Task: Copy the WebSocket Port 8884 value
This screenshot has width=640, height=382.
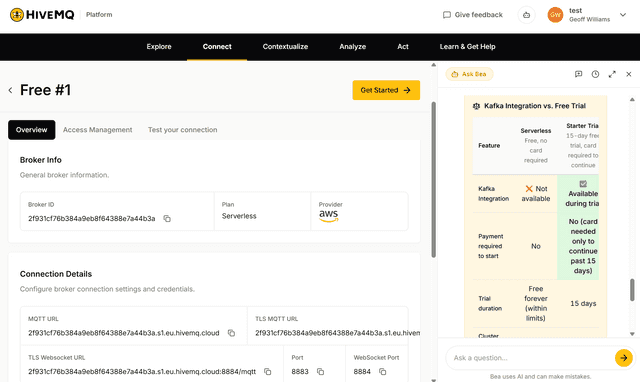Action: (x=382, y=372)
